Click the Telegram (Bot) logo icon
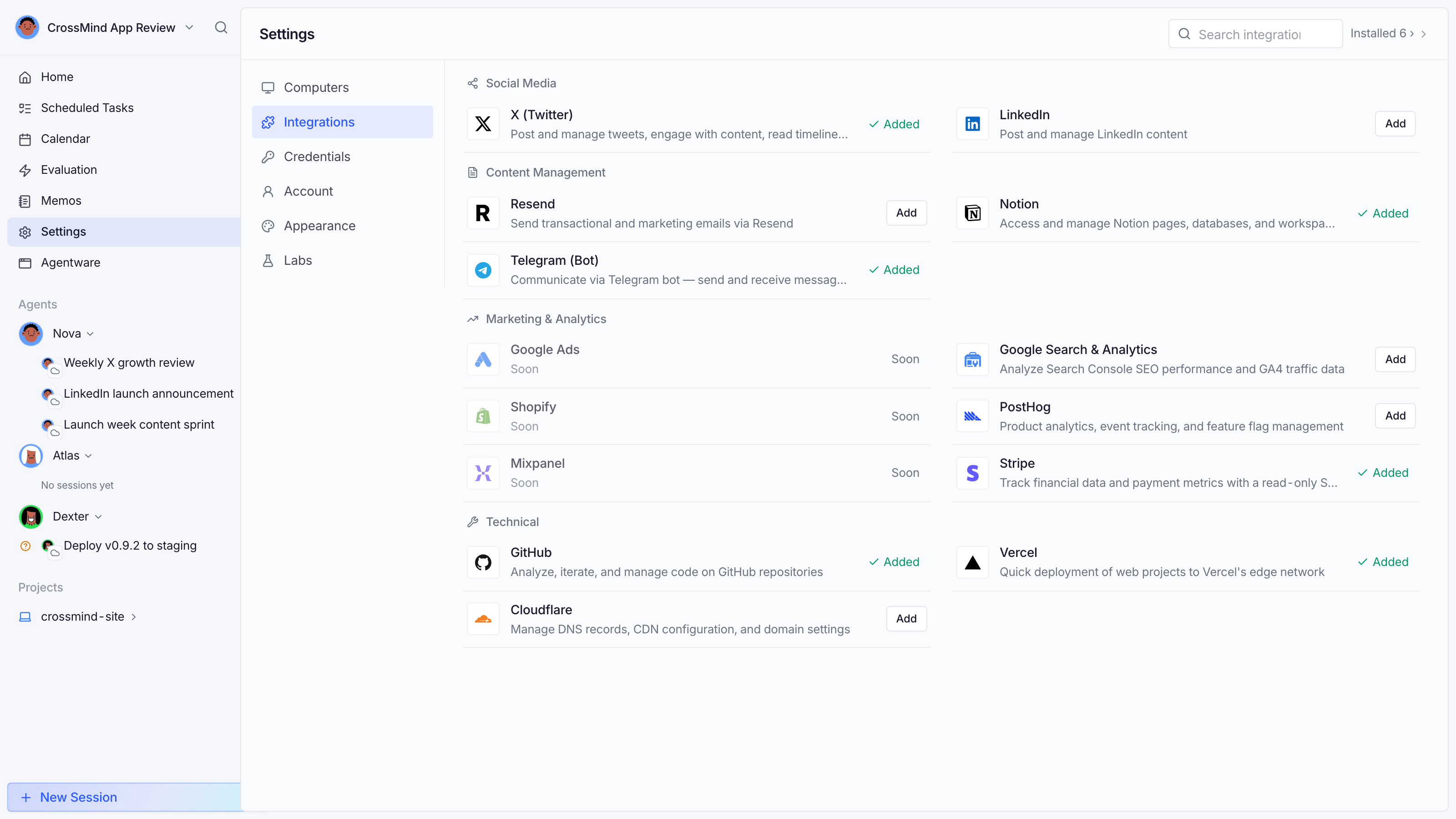The image size is (1456, 819). pos(483,270)
